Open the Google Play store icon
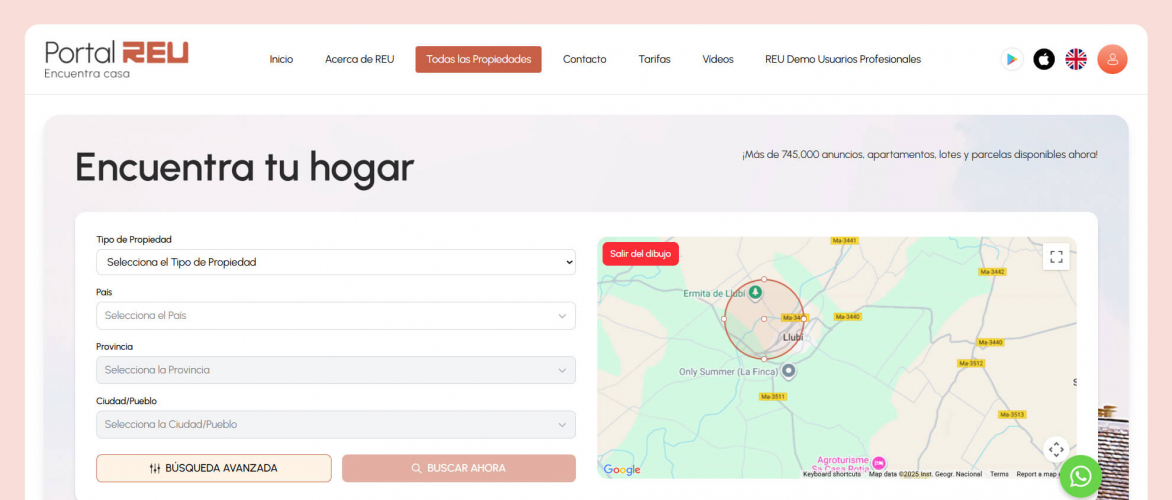 1011,59
